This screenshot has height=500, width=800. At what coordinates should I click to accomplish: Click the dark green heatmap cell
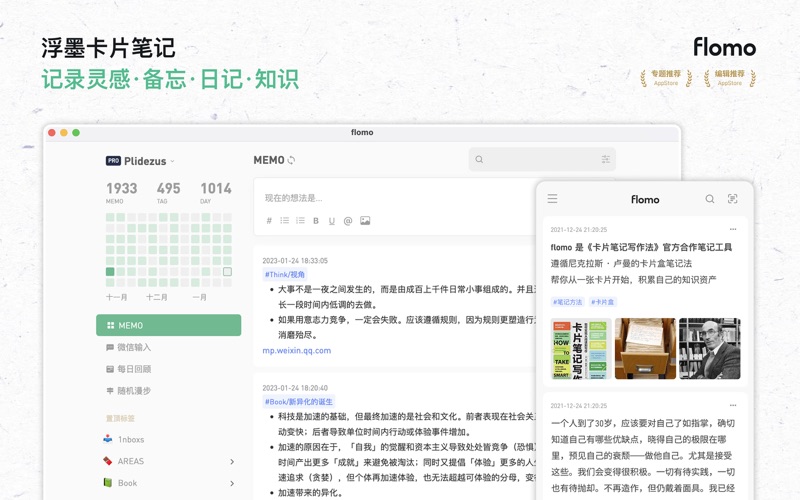(x=110, y=271)
